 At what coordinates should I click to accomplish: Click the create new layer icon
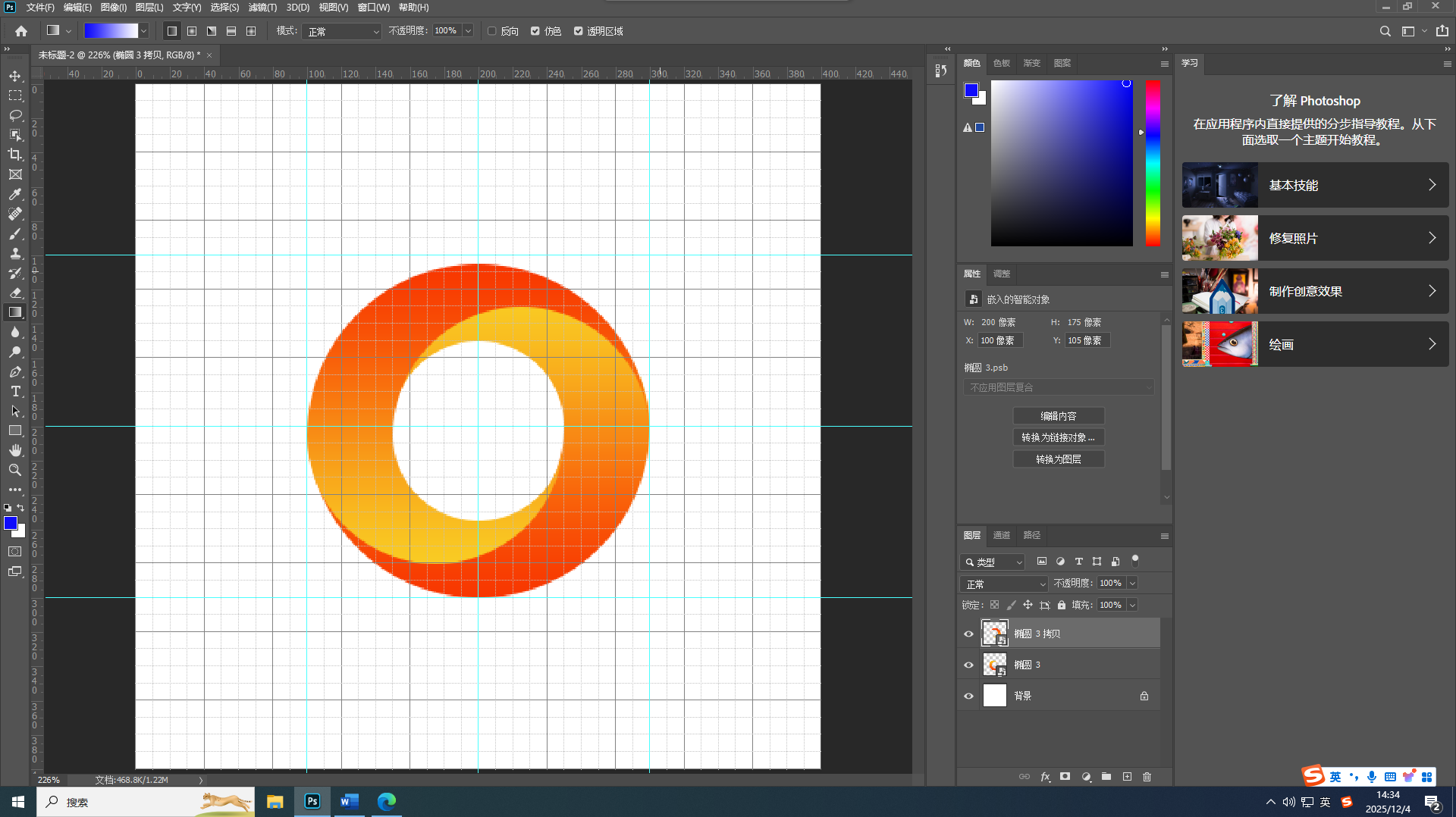click(x=1127, y=777)
